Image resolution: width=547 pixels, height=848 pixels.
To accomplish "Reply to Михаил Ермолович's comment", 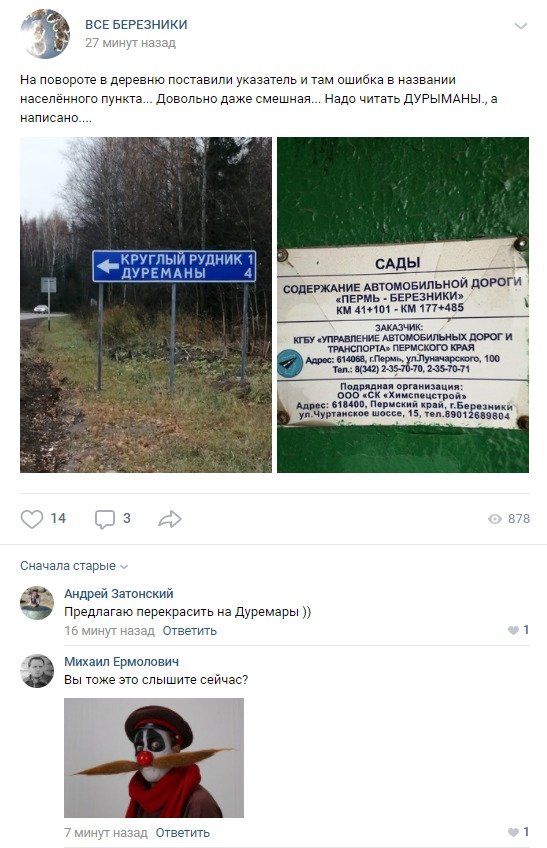I will (182, 833).
